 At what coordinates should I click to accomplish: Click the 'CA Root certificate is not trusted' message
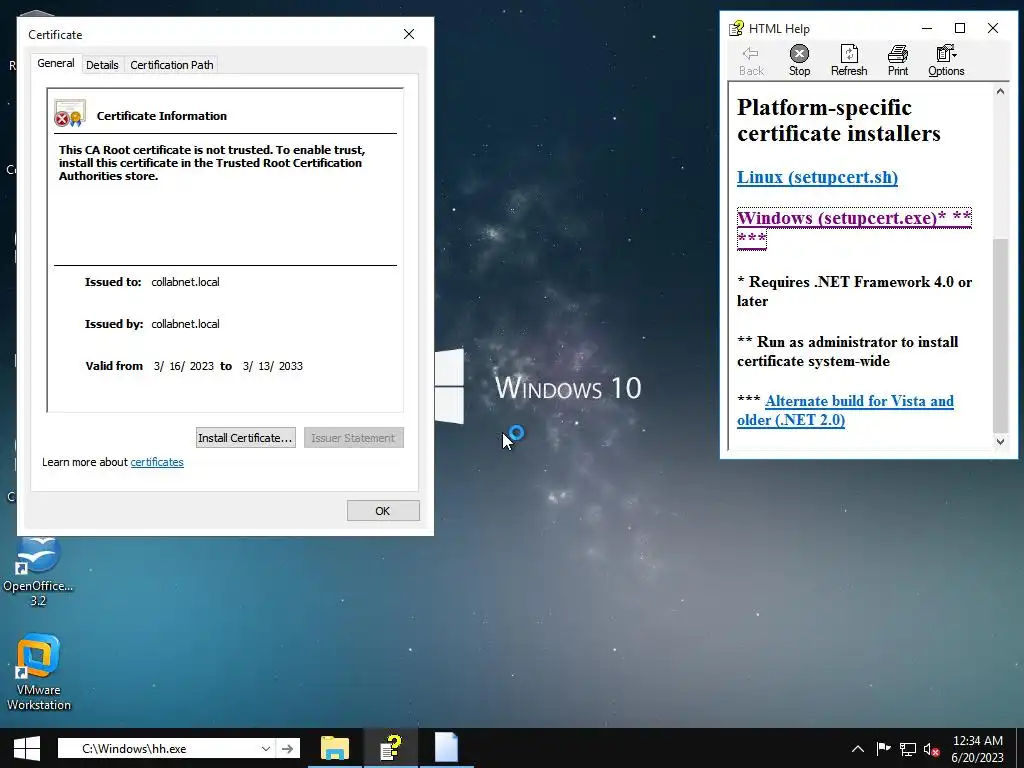212,163
